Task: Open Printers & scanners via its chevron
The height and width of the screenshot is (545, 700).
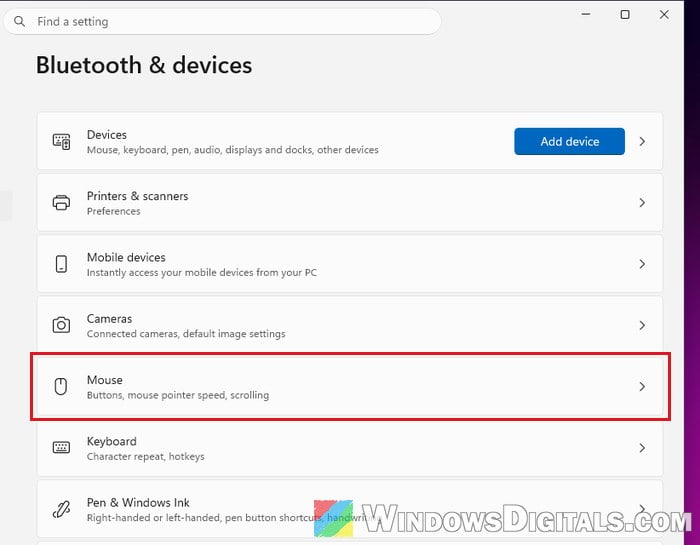Action: tap(642, 203)
